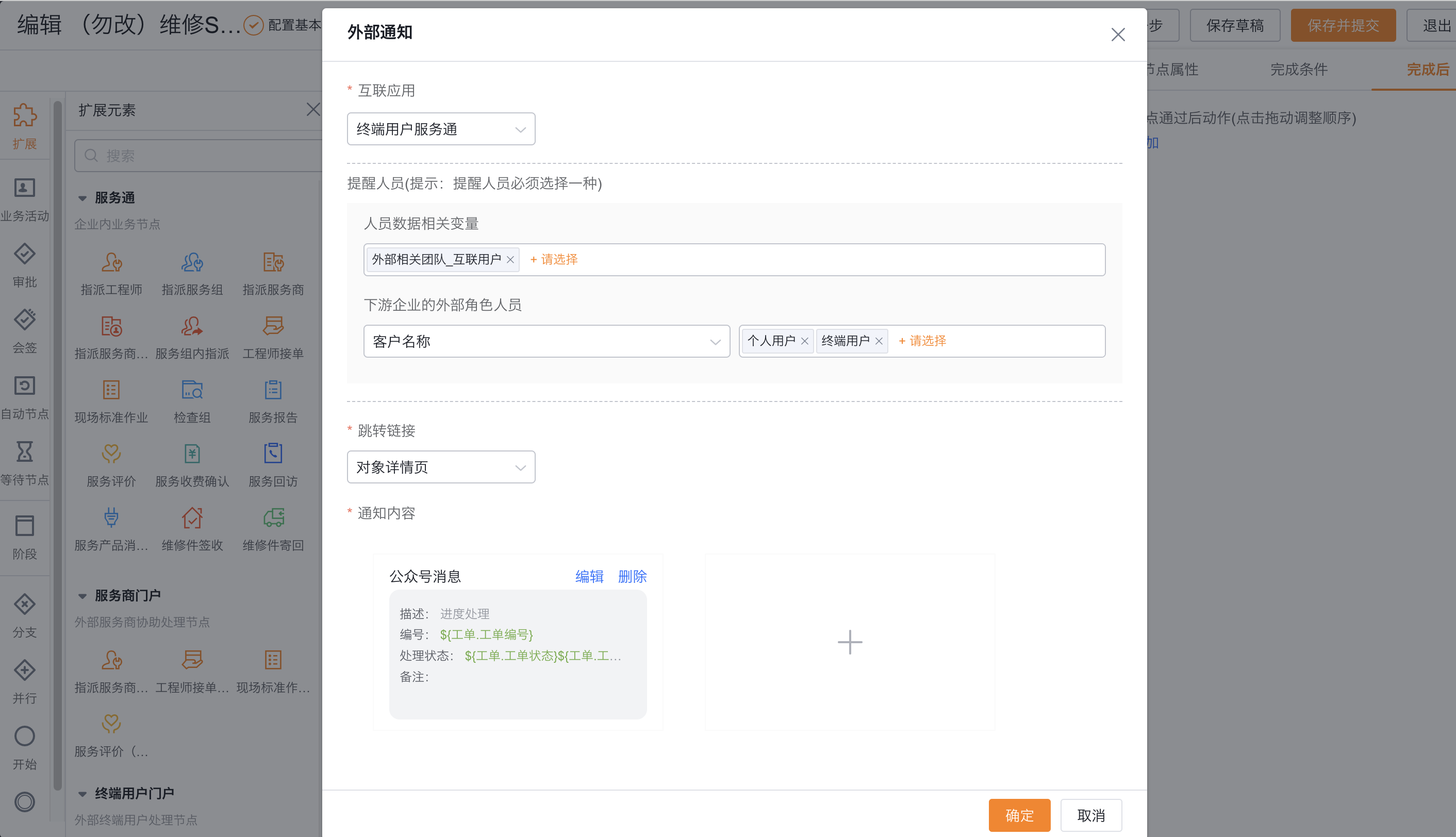This screenshot has width=1456, height=837.
Task: Pick the 现场标准作业 node icon under 服务通
Action: 111,390
